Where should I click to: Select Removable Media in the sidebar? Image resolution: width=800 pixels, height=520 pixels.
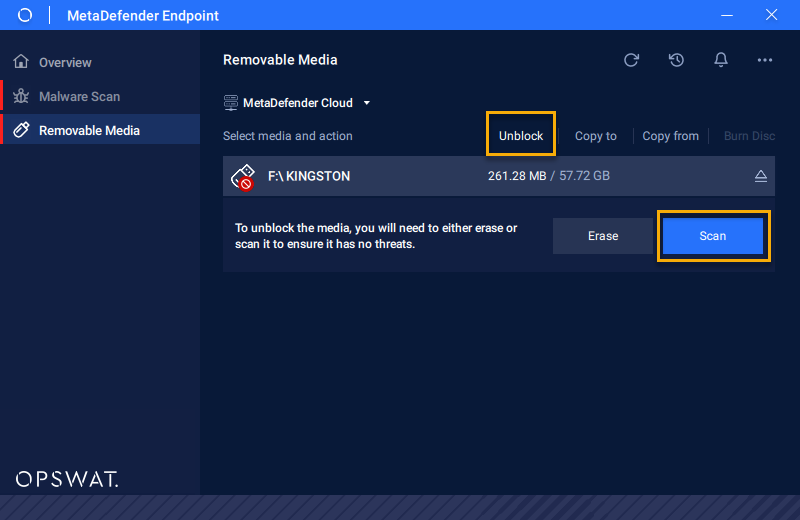click(x=101, y=130)
